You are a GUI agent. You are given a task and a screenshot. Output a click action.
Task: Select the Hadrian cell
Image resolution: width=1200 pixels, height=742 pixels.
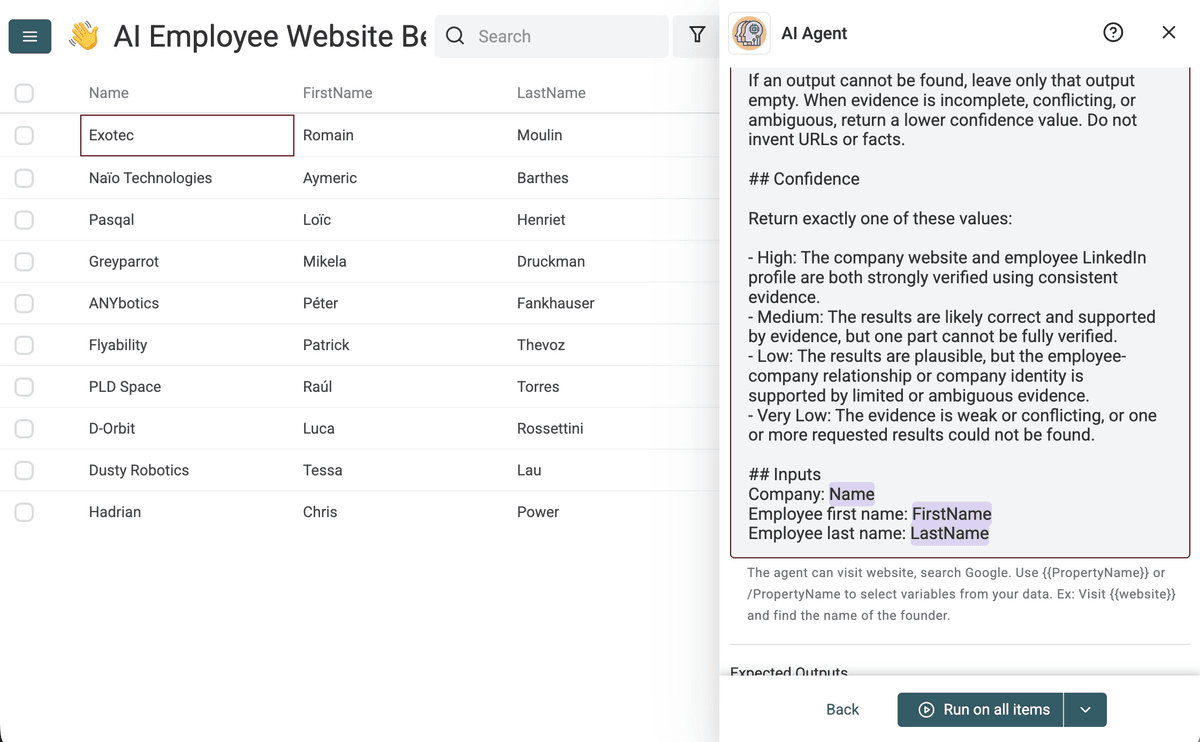[187, 512]
